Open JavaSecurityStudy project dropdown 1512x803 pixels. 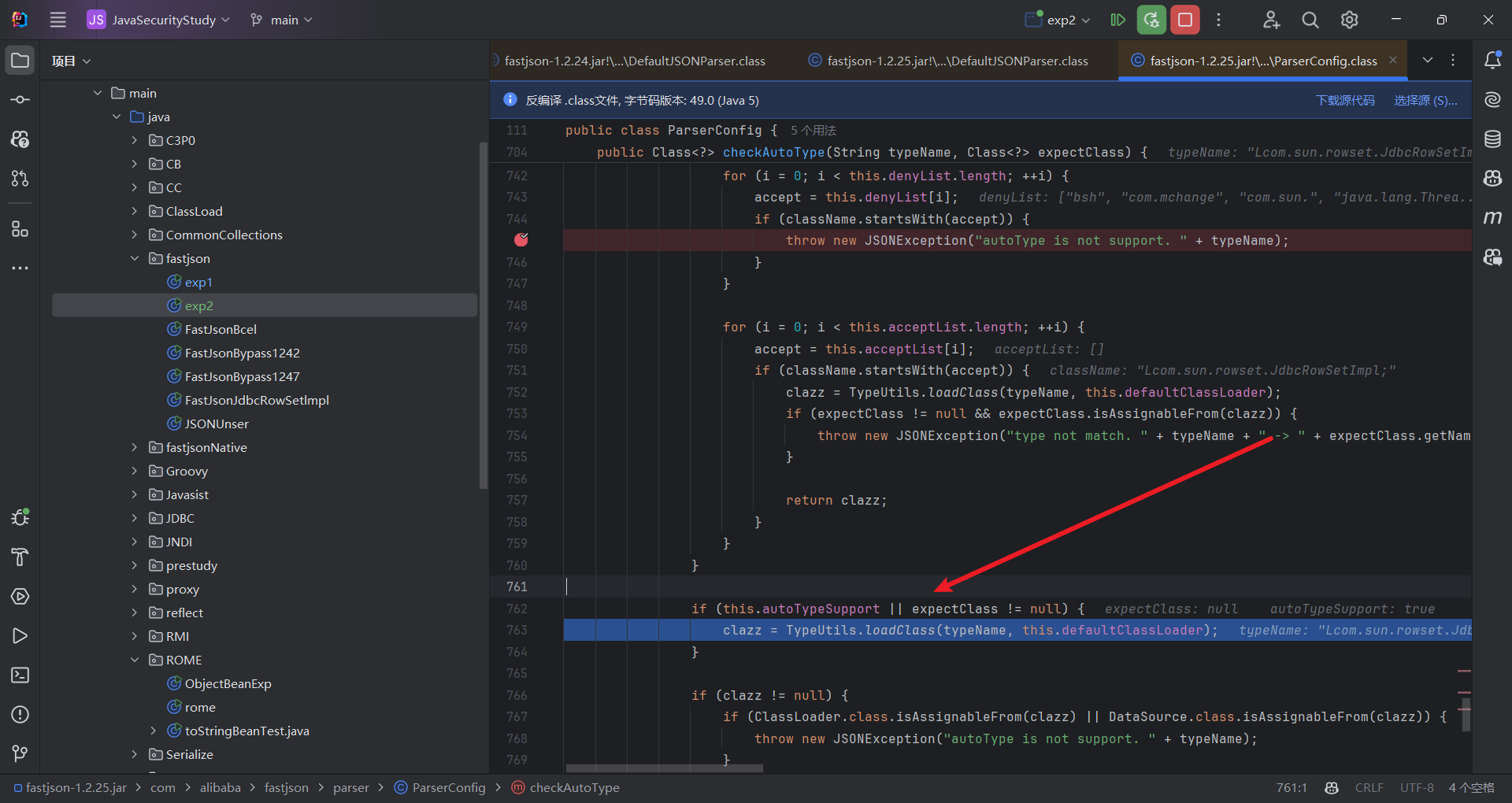(159, 20)
